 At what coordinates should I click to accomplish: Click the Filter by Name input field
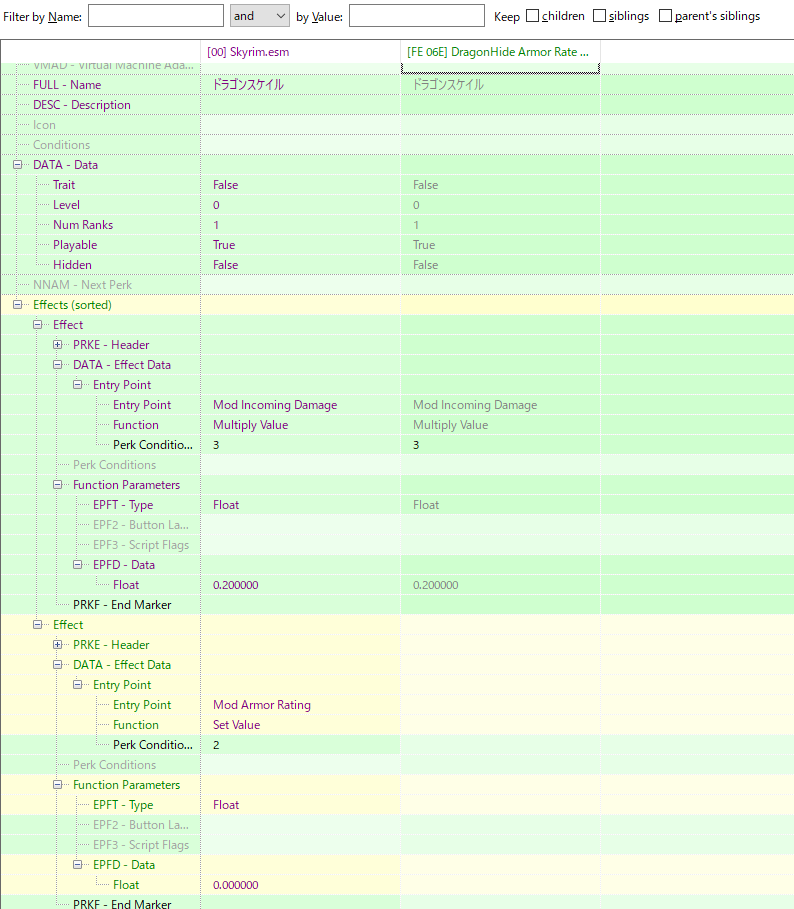[155, 16]
